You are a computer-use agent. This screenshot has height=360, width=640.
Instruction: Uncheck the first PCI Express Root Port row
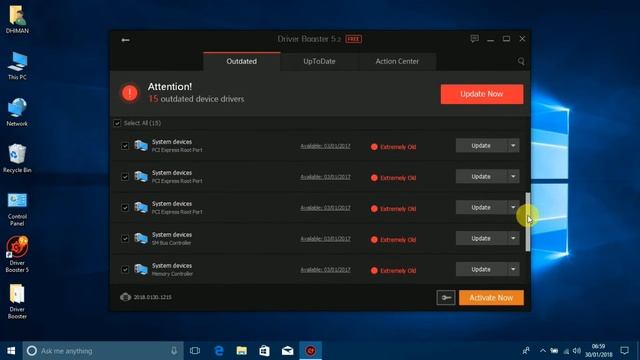click(125, 146)
